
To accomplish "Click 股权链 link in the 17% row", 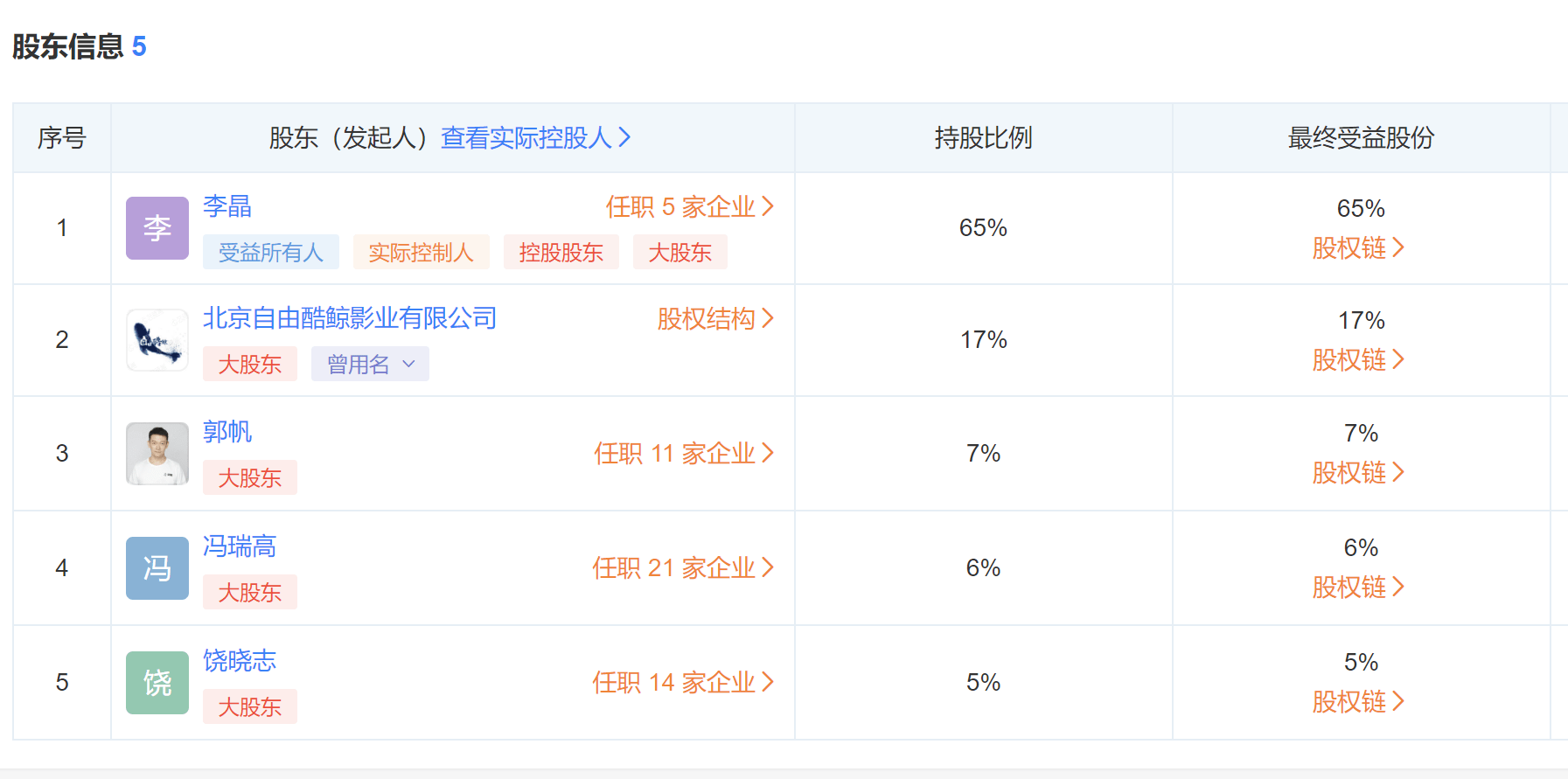I will (x=1357, y=360).
